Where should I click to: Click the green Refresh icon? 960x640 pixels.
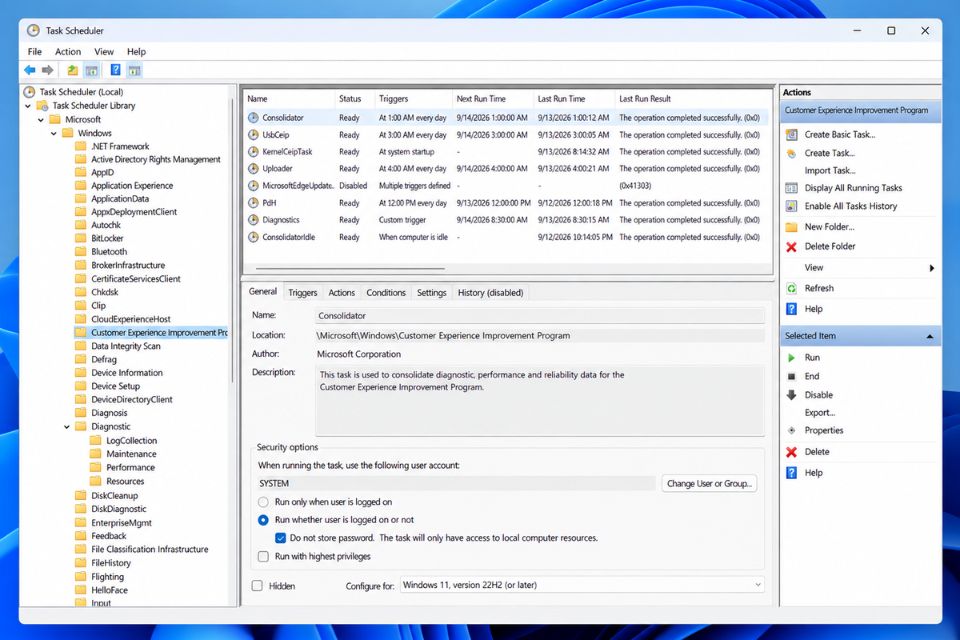[791, 288]
